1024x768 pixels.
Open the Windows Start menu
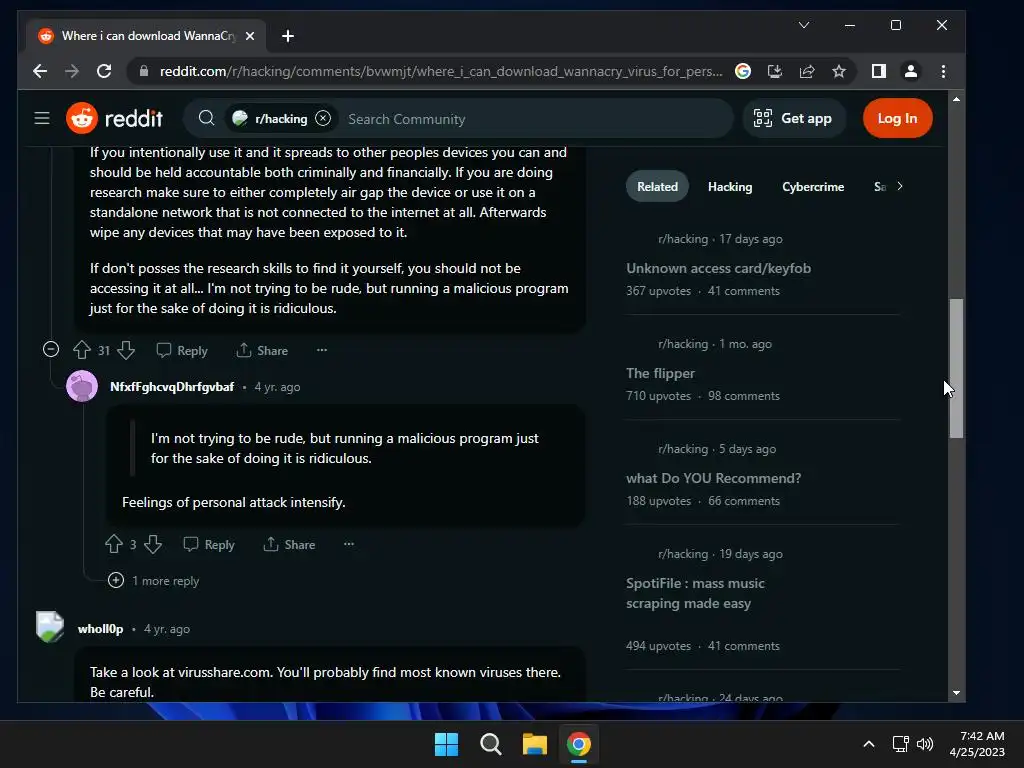tap(447, 744)
